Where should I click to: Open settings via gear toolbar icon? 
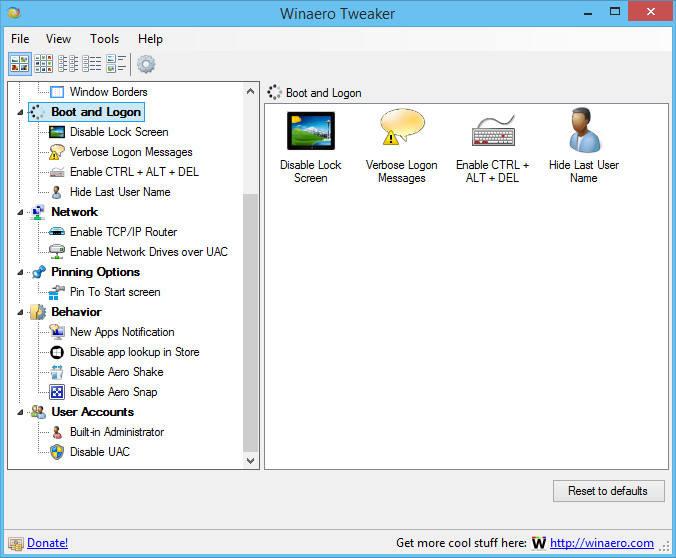pos(146,64)
